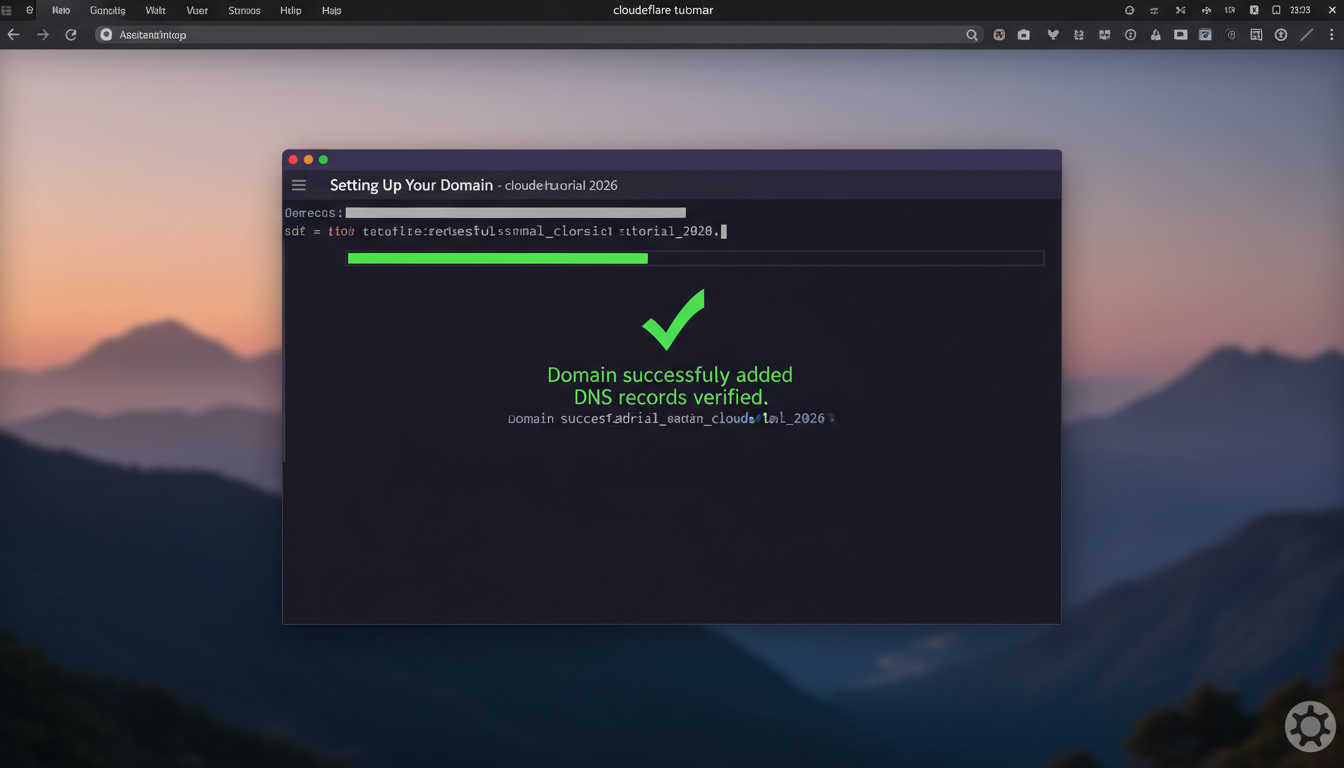Image resolution: width=1344 pixels, height=768 pixels.
Task: Click the small gray line below DNS message
Action: pyautogui.click(x=670, y=418)
